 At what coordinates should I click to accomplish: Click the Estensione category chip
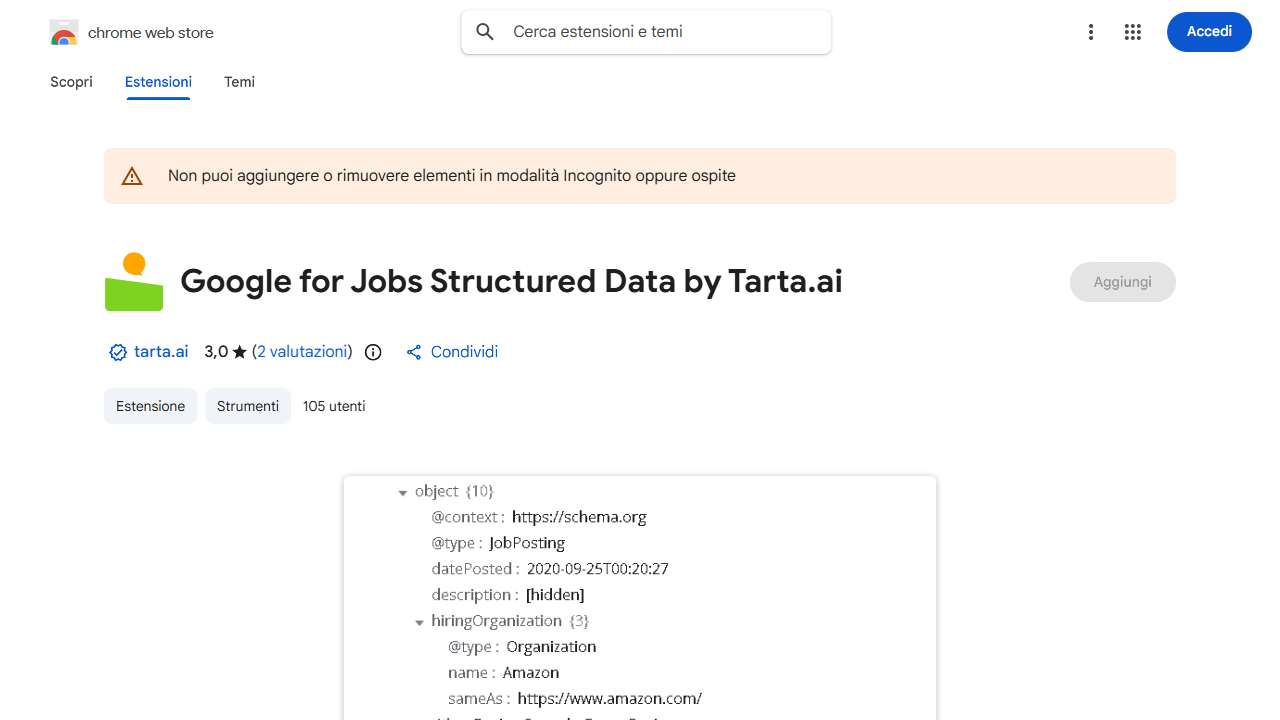pos(150,406)
